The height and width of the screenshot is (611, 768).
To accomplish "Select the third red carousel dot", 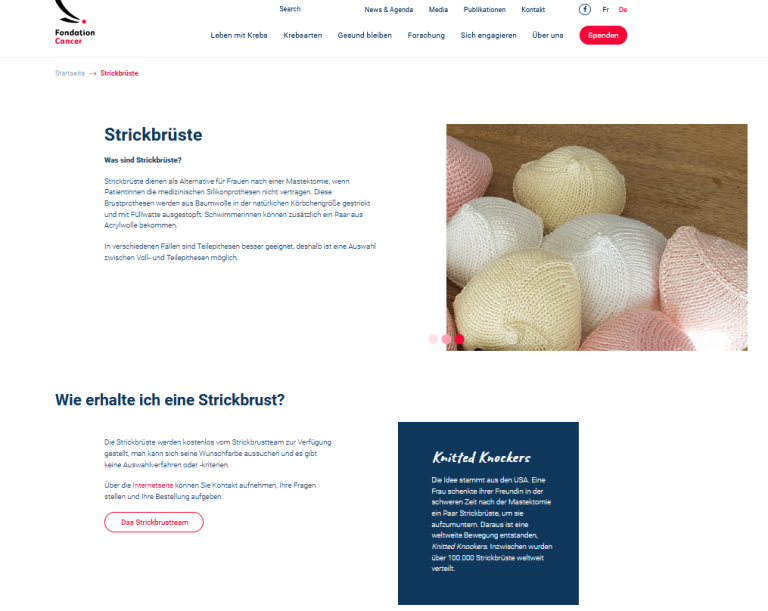I will click(x=459, y=339).
